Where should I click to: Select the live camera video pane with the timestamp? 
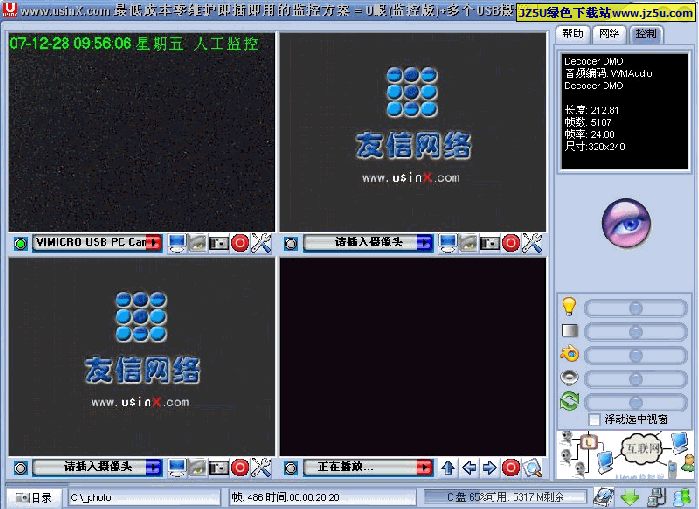(x=141, y=132)
